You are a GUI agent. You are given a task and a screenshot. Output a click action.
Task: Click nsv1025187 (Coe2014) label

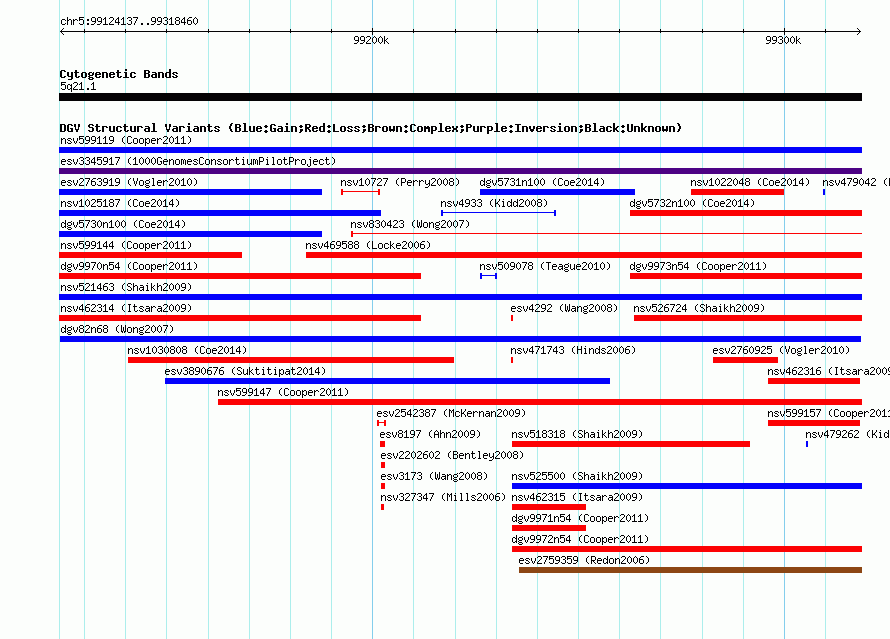(120, 203)
